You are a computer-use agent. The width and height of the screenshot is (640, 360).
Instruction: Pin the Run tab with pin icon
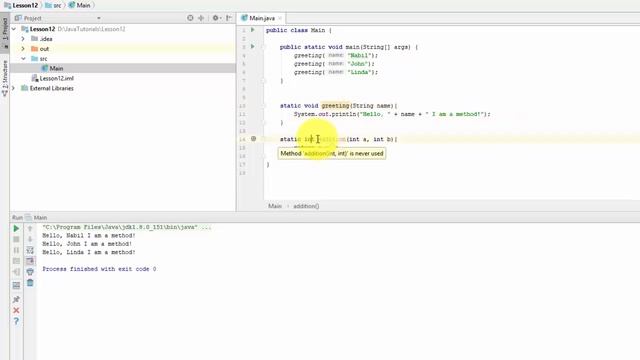(16, 299)
